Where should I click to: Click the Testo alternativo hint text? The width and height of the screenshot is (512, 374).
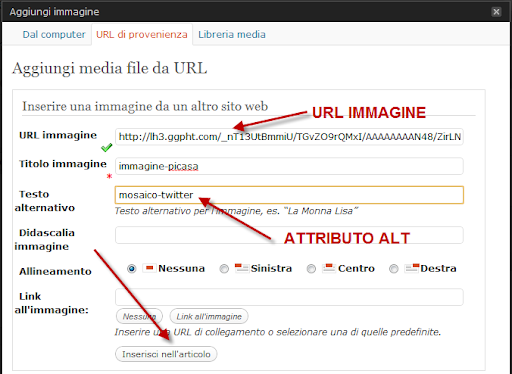pos(236,211)
